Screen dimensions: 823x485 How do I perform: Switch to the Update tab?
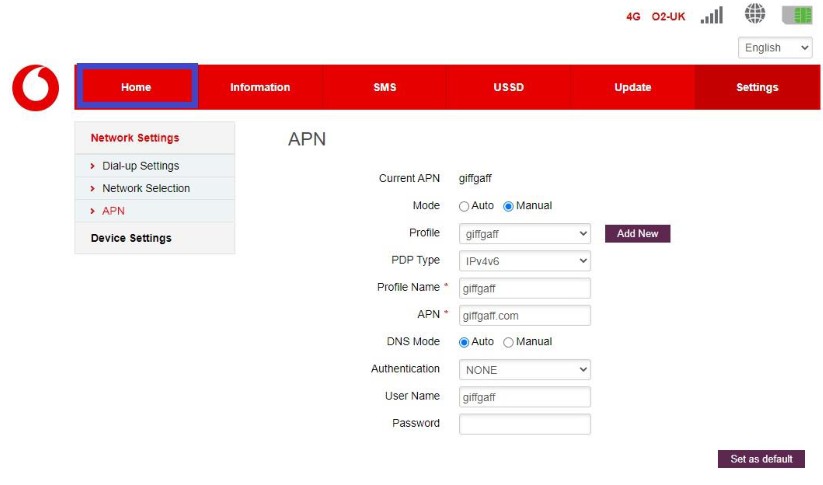[633, 87]
